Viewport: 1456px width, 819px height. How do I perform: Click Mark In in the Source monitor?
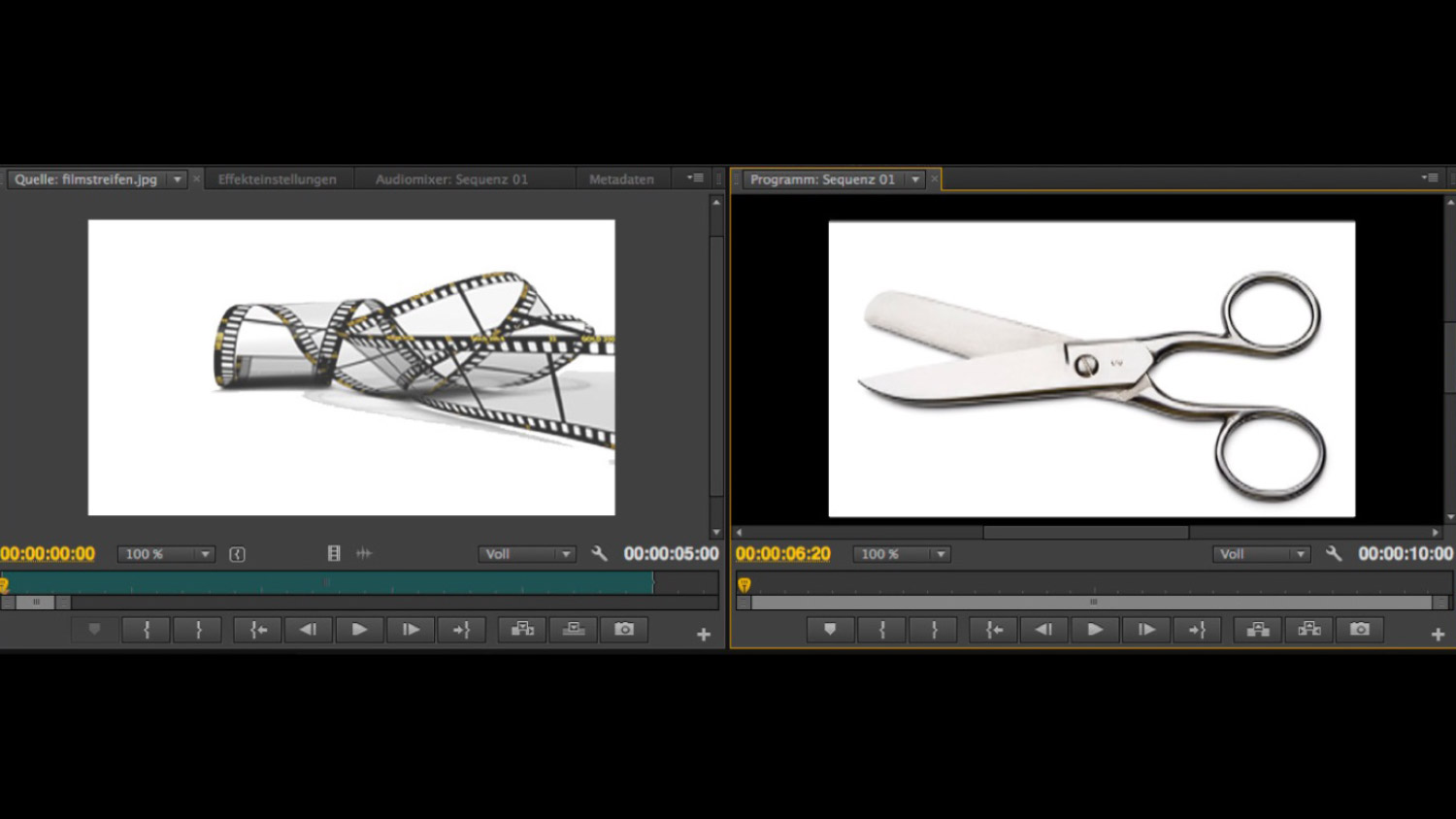(147, 630)
